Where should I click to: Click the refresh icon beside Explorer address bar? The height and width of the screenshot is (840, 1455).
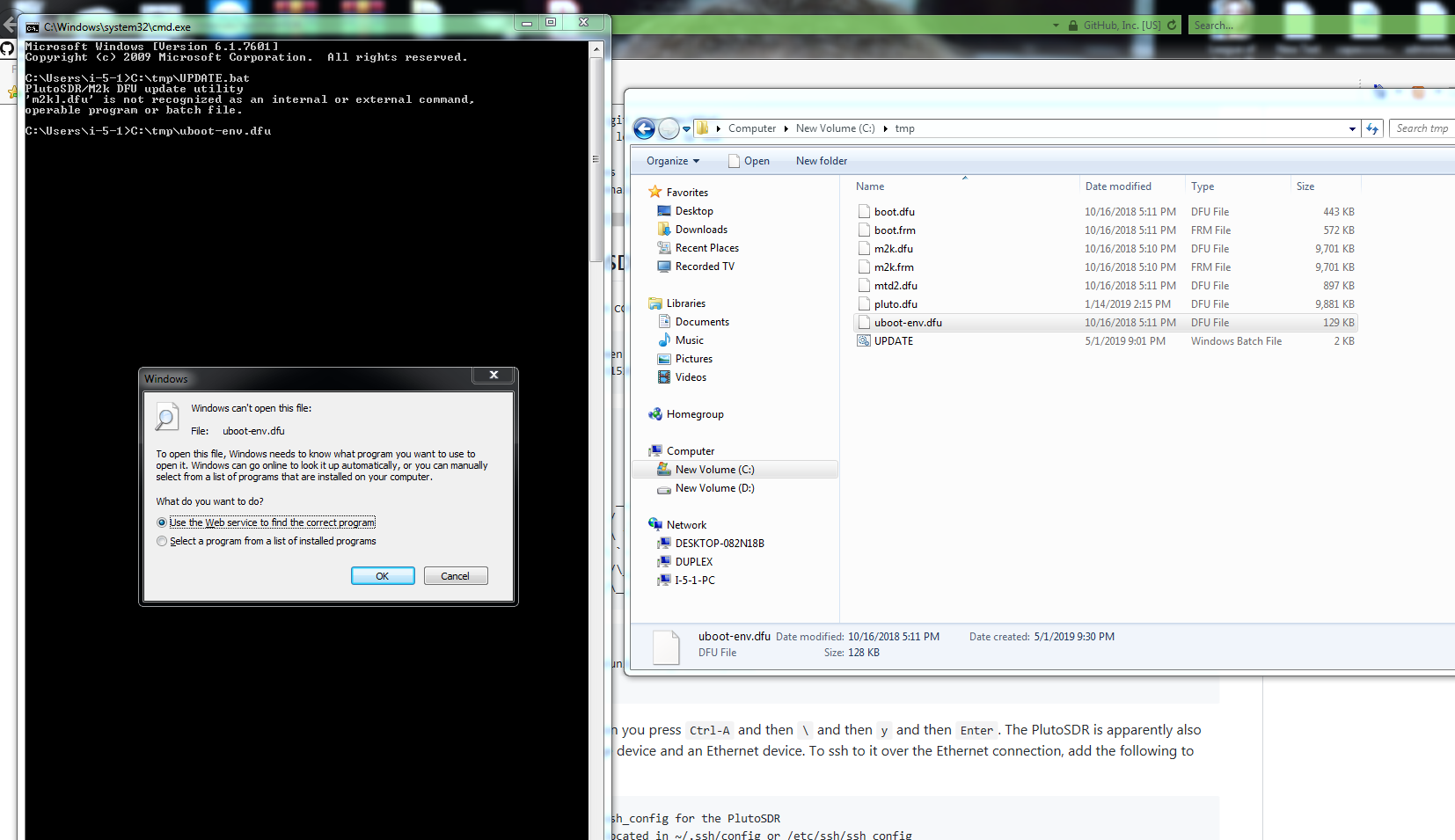(x=1372, y=128)
